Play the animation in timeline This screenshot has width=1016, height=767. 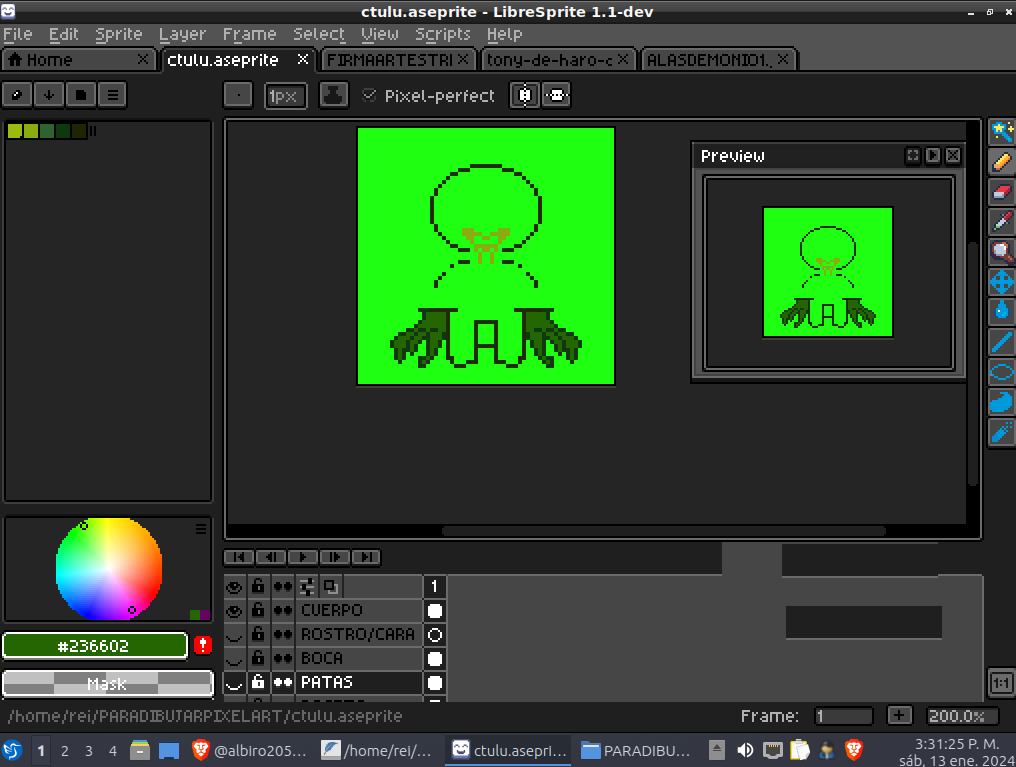[x=303, y=557]
